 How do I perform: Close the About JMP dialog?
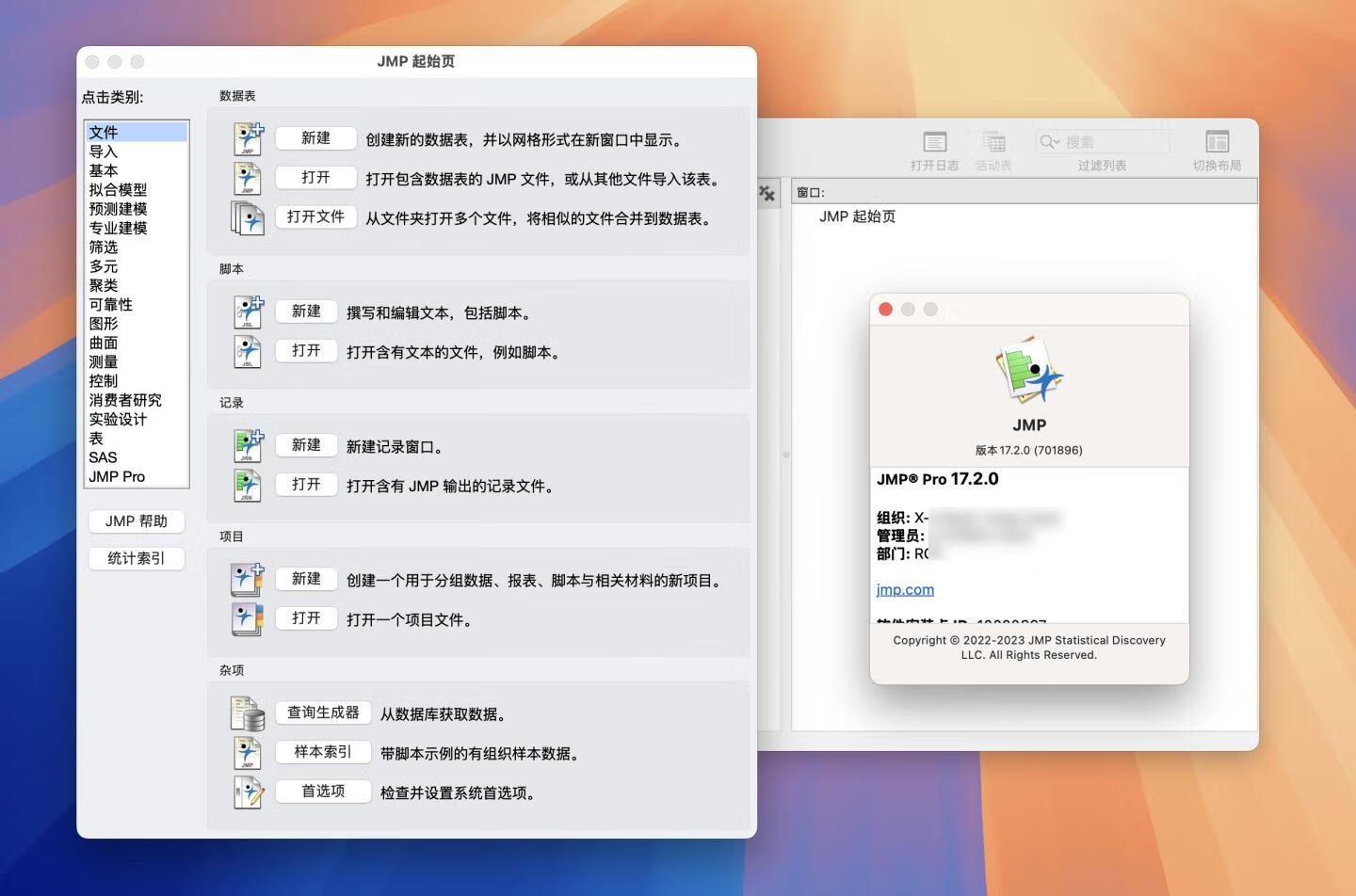[885, 310]
